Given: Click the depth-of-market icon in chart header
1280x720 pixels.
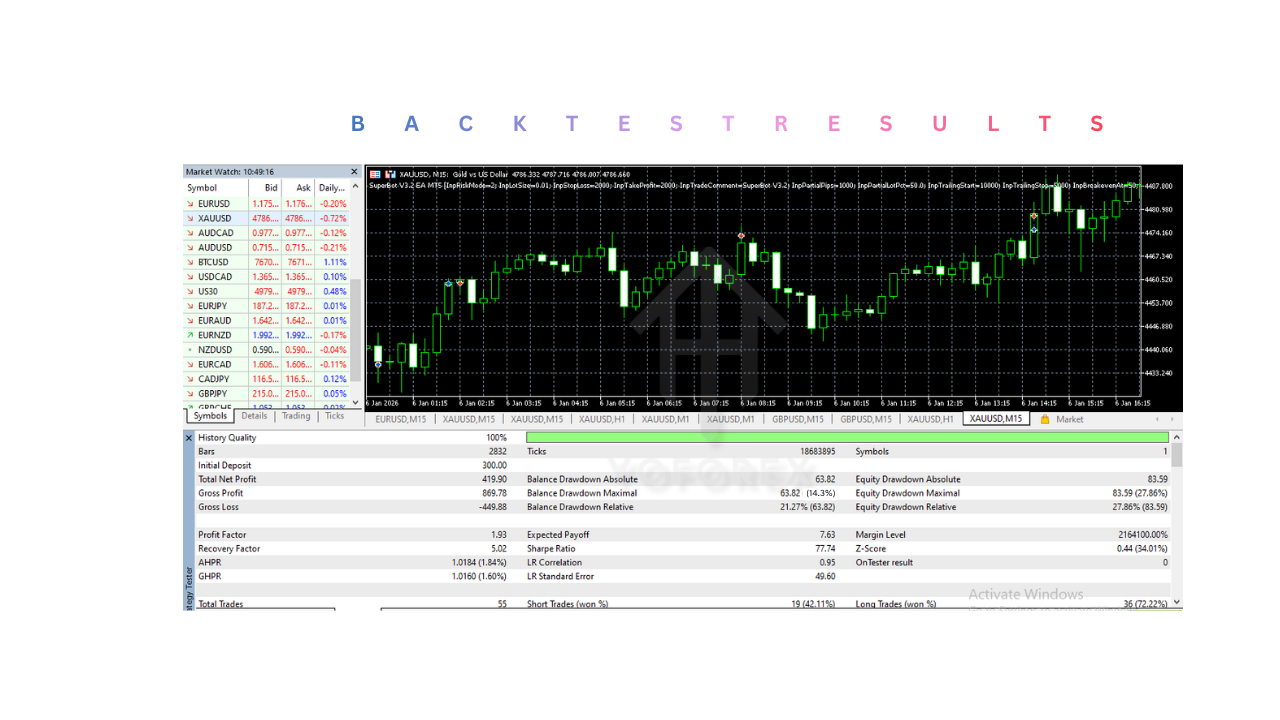Looking at the screenshot, I should 375,174.
